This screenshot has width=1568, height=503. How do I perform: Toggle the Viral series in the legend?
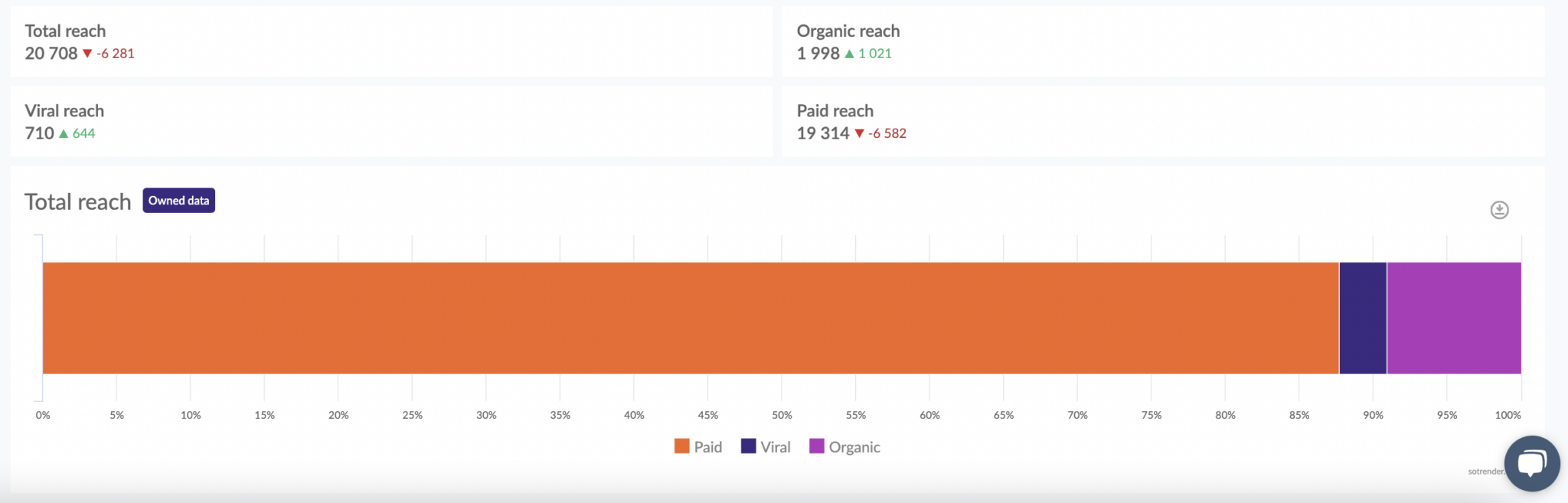766,446
